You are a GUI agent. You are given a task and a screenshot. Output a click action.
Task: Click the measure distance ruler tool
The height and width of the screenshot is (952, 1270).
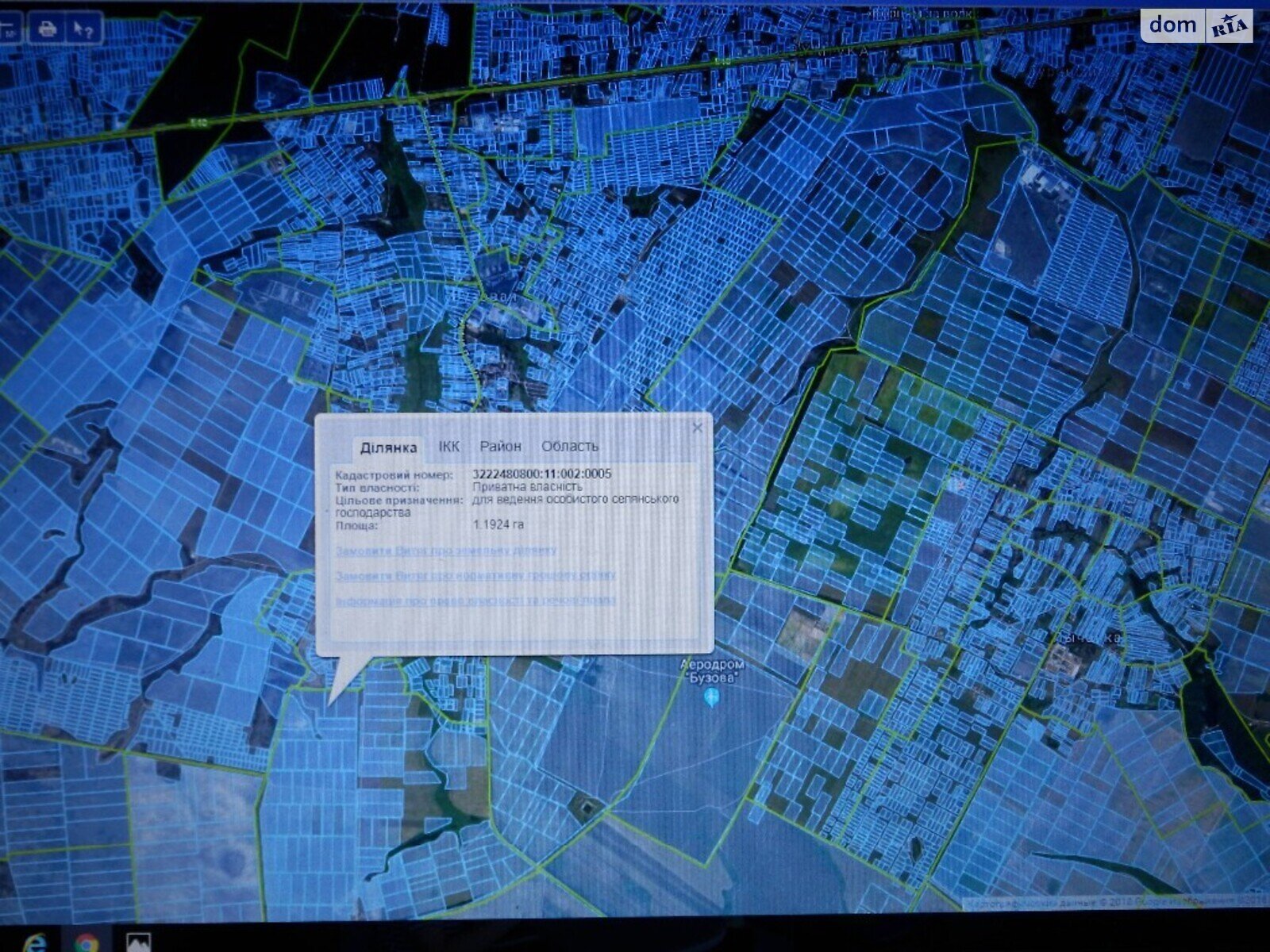click(10, 29)
